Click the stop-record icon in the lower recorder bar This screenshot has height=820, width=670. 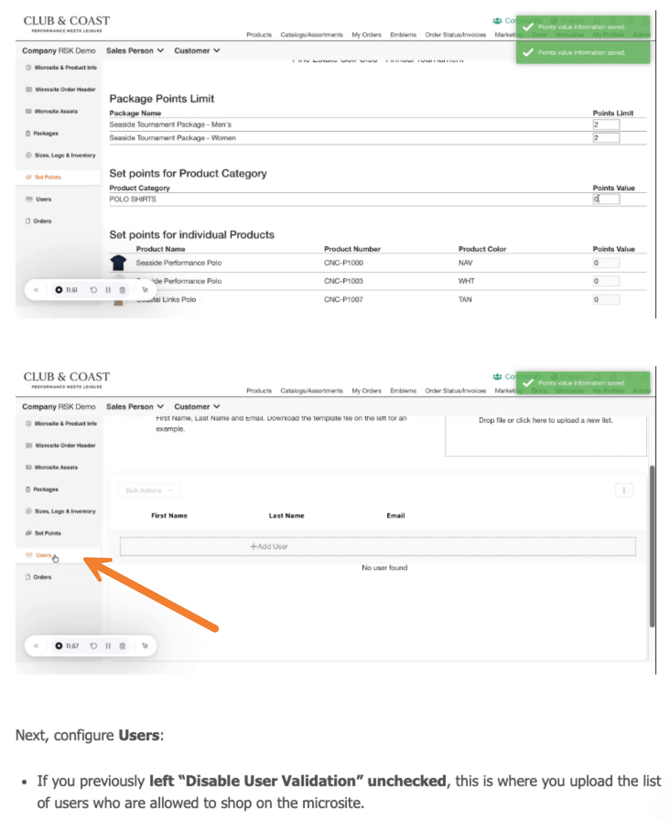60,646
